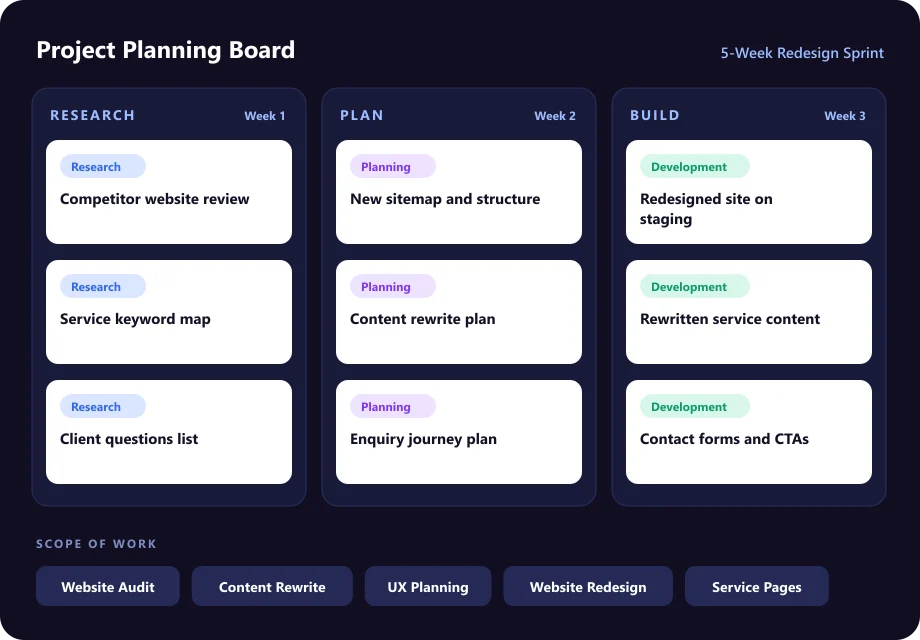Click the Project Planning Board title
This screenshot has width=920, height=640.
click(x=165, y=50)
